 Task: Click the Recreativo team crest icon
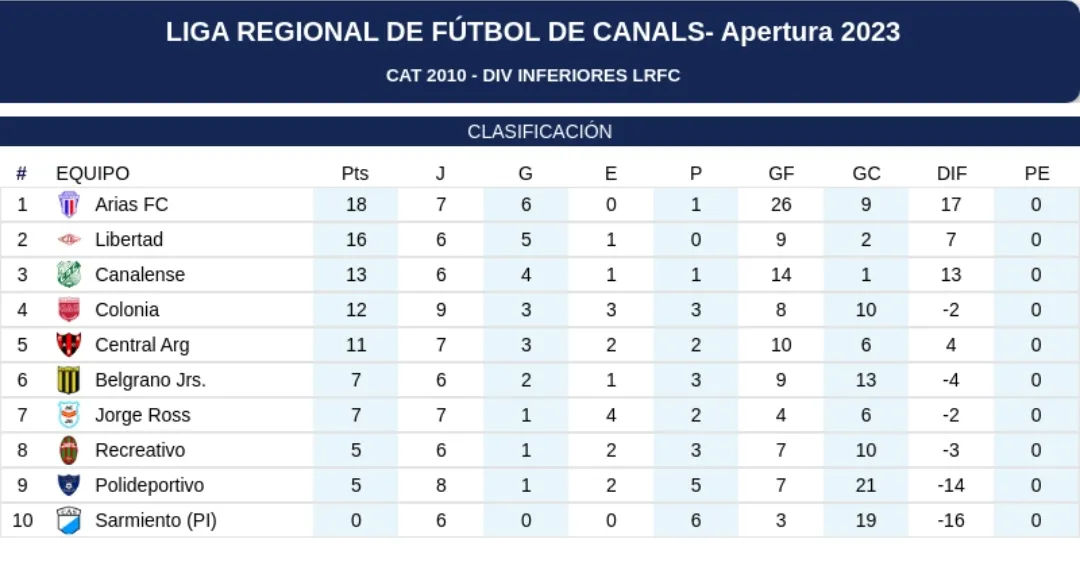68,450
